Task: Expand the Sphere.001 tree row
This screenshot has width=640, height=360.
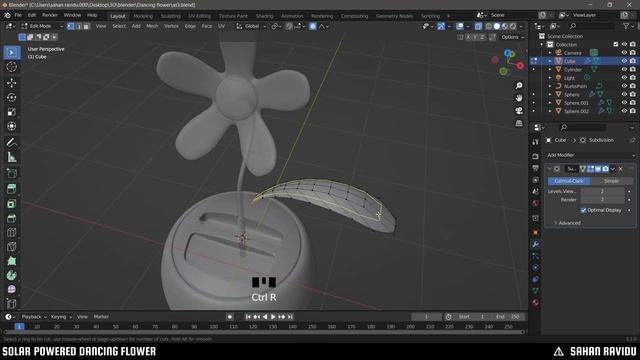Action: pos(550,103)
